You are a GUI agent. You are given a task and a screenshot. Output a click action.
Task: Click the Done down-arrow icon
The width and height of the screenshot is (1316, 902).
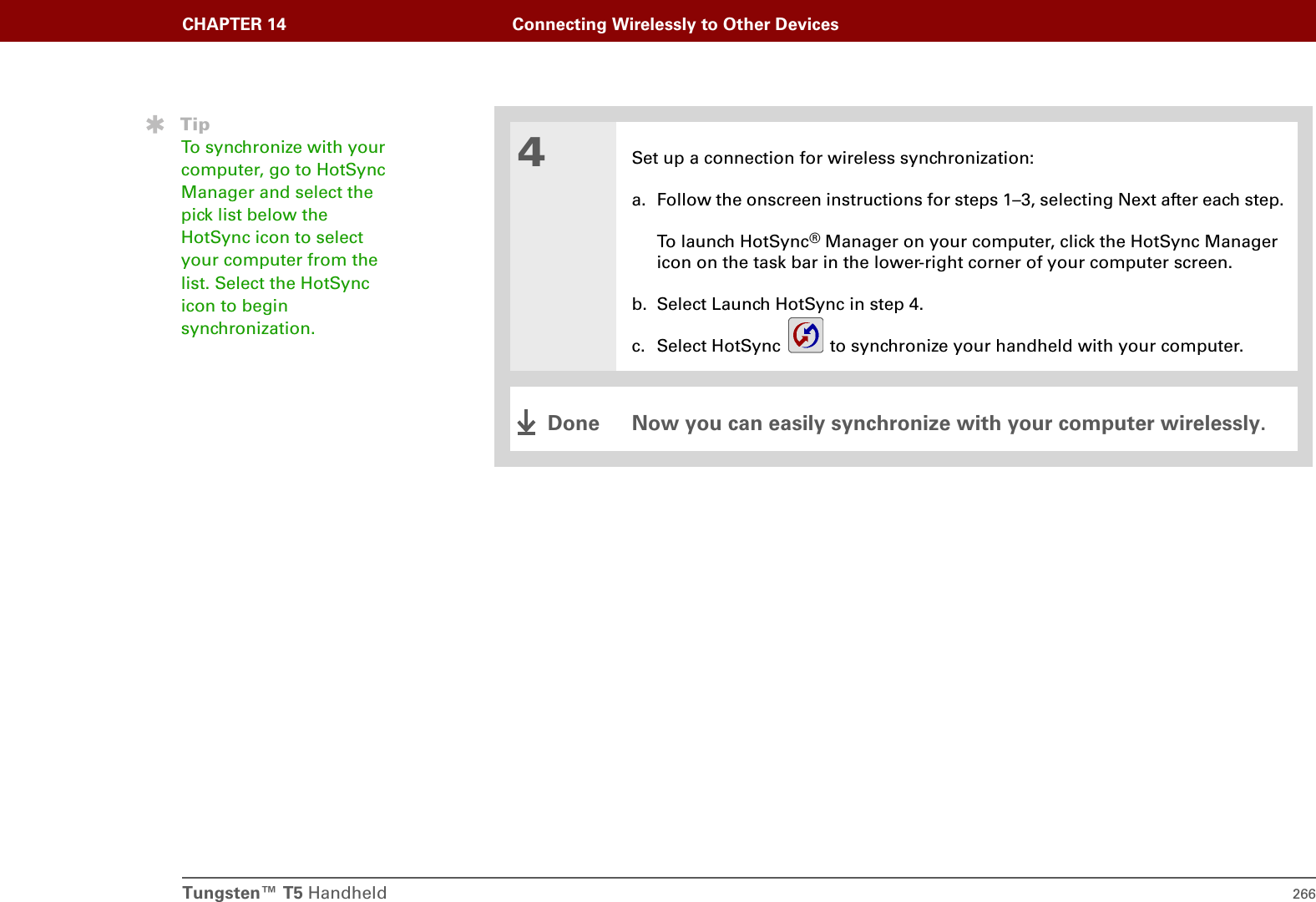(526, 423)
